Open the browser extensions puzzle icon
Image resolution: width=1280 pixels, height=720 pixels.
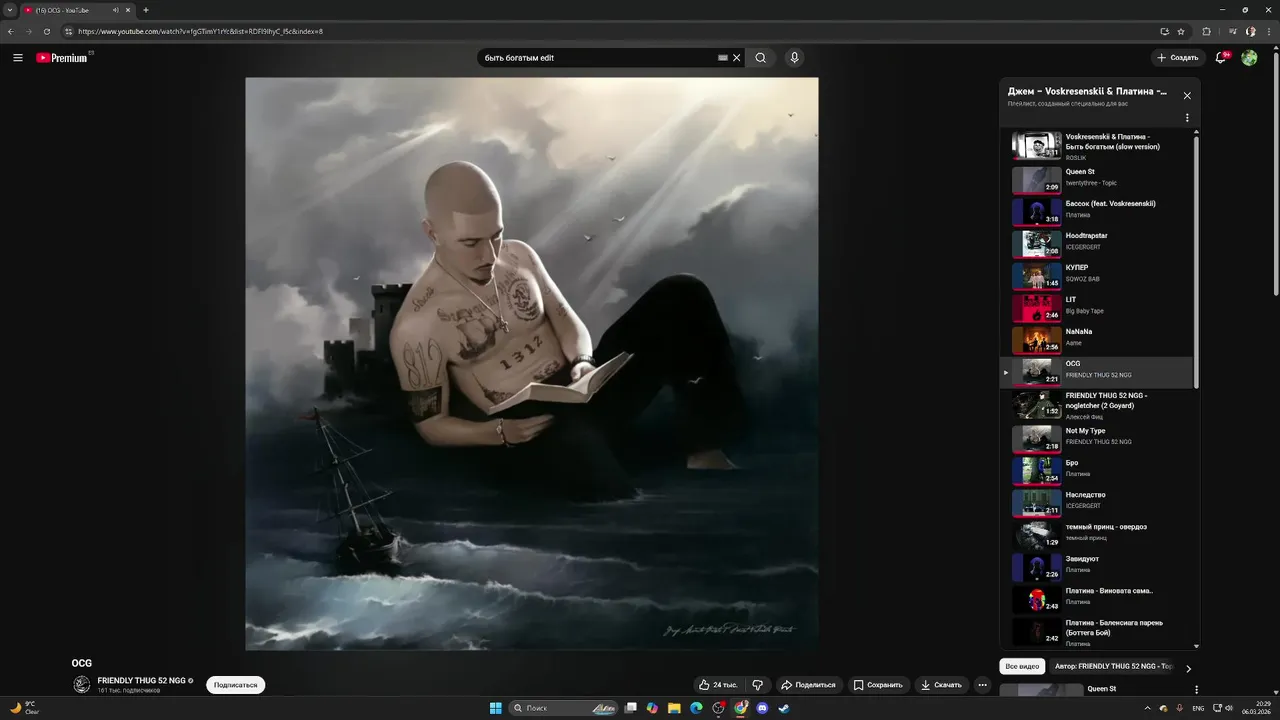click(1206, 31)
